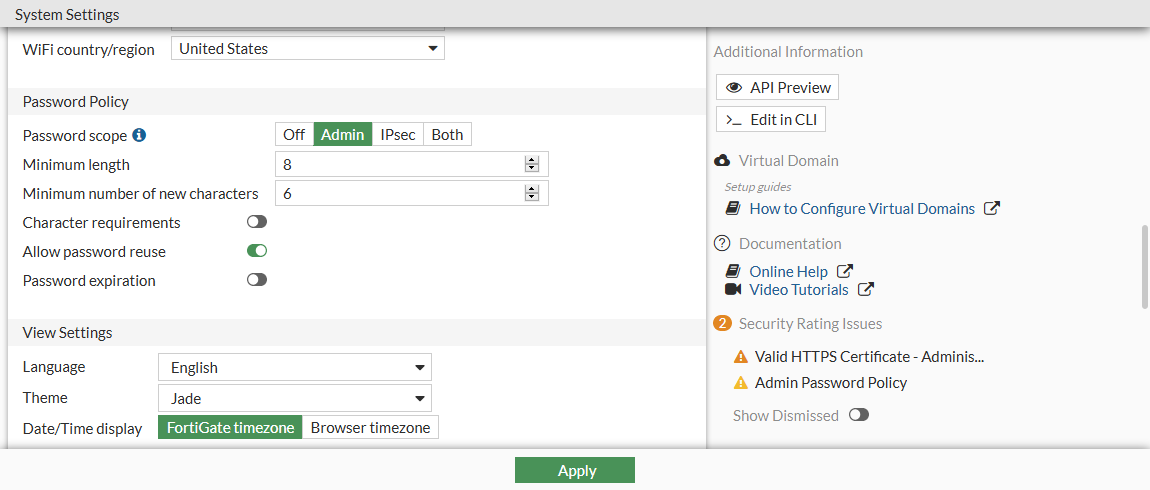Toggle the Show Dismissed switch
This screenshot has width=1150, height=490.
click(859, 415)
